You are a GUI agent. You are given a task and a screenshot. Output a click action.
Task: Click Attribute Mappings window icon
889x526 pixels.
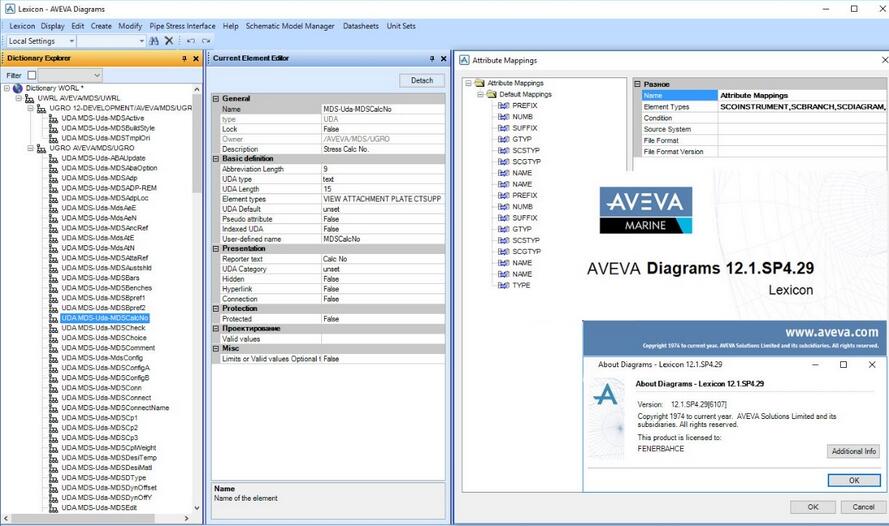[x=464, y=60]
